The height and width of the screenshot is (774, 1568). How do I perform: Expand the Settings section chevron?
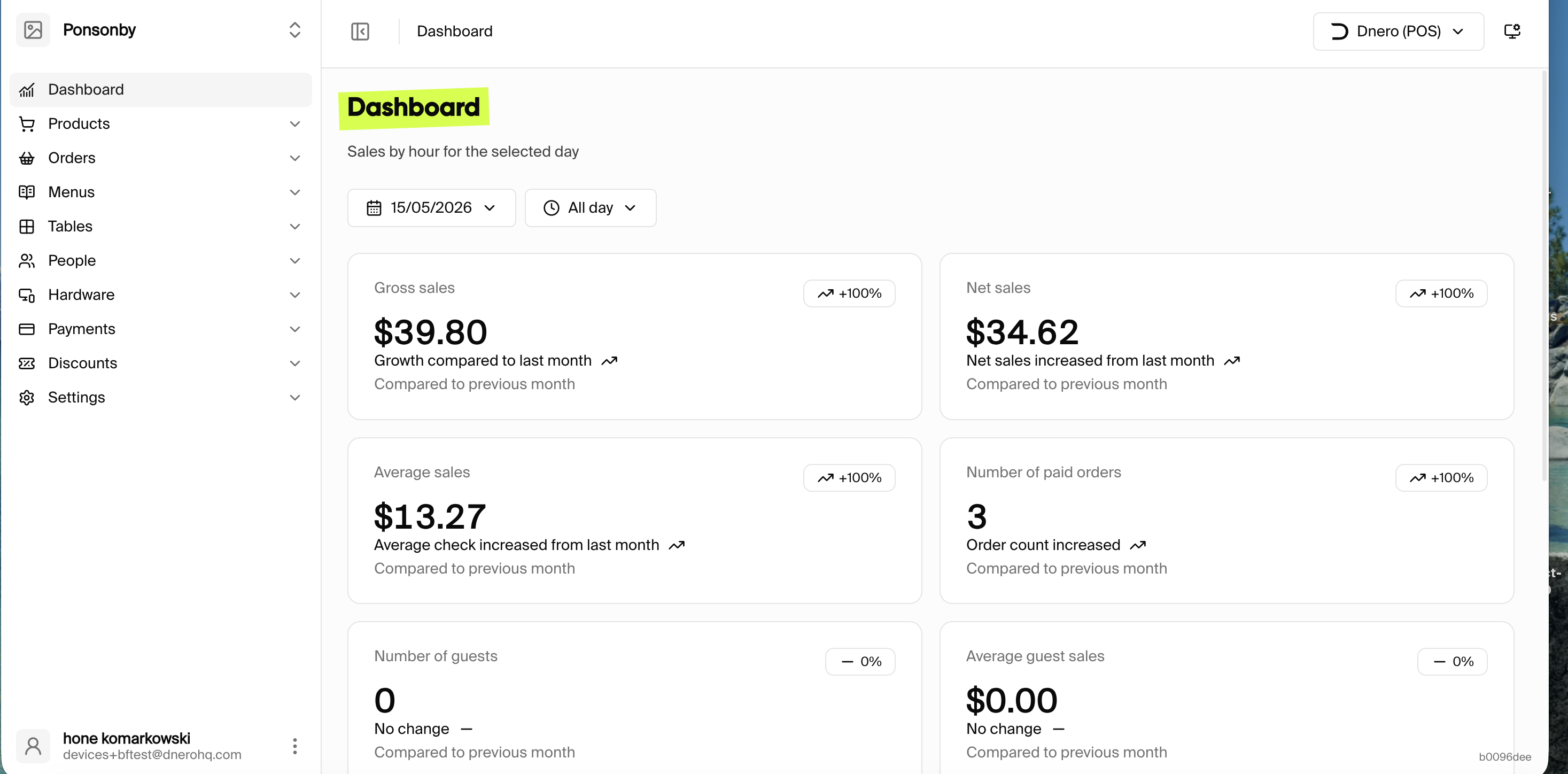point(294,397)
